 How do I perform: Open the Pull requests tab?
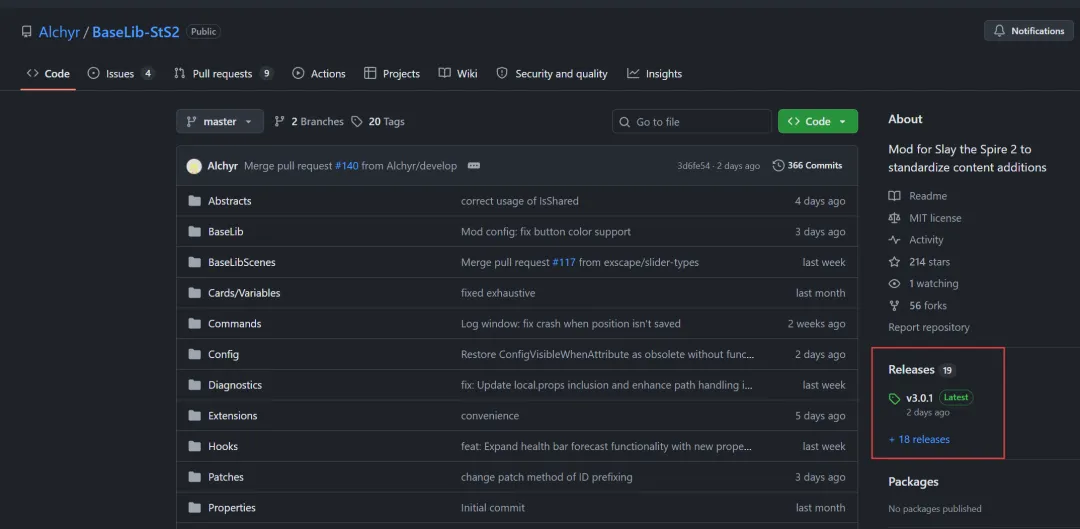point(223,74)
